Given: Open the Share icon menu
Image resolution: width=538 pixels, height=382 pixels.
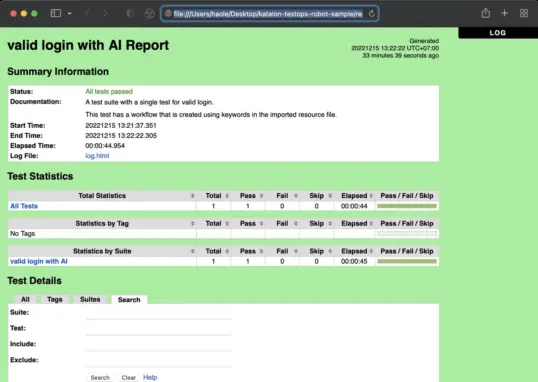Looking at the screenshot, I should click(486, 13).
